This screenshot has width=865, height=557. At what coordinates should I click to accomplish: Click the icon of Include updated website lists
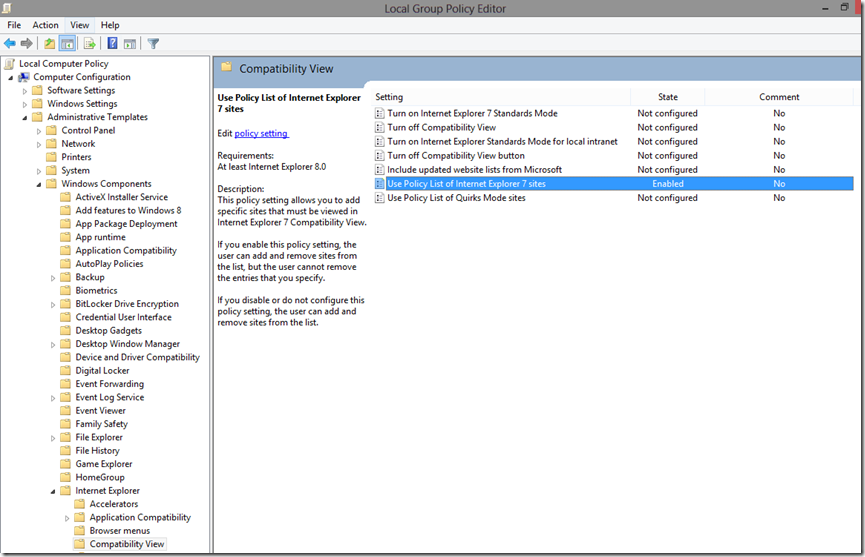point(380,170)
